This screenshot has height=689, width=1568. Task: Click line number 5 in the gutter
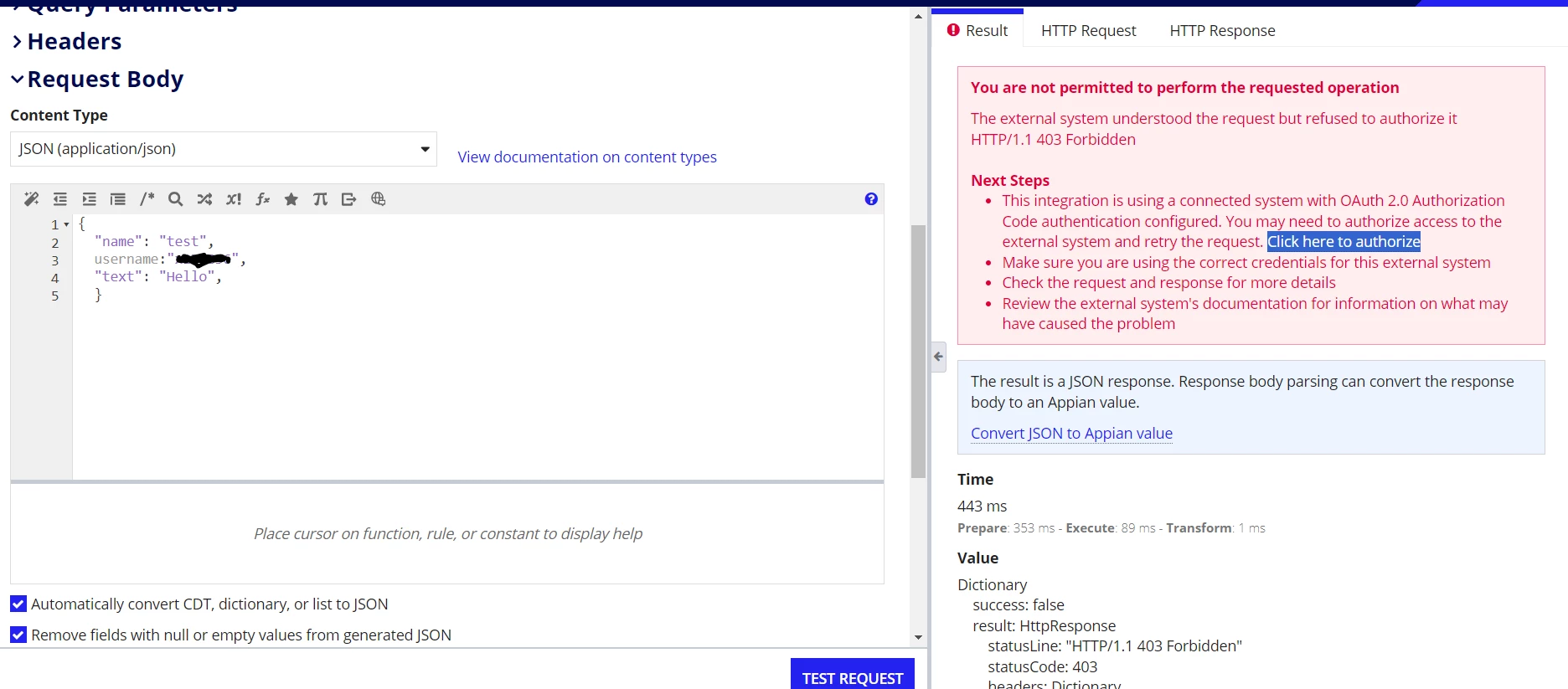point(55,296)
